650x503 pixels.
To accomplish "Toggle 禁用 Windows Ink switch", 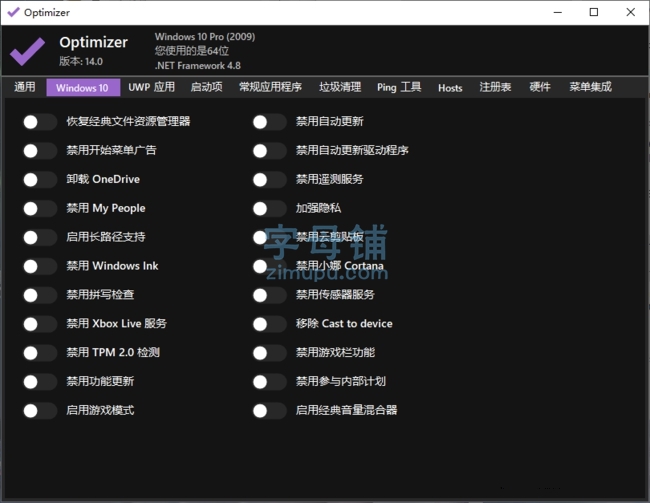I will (40, 266).
